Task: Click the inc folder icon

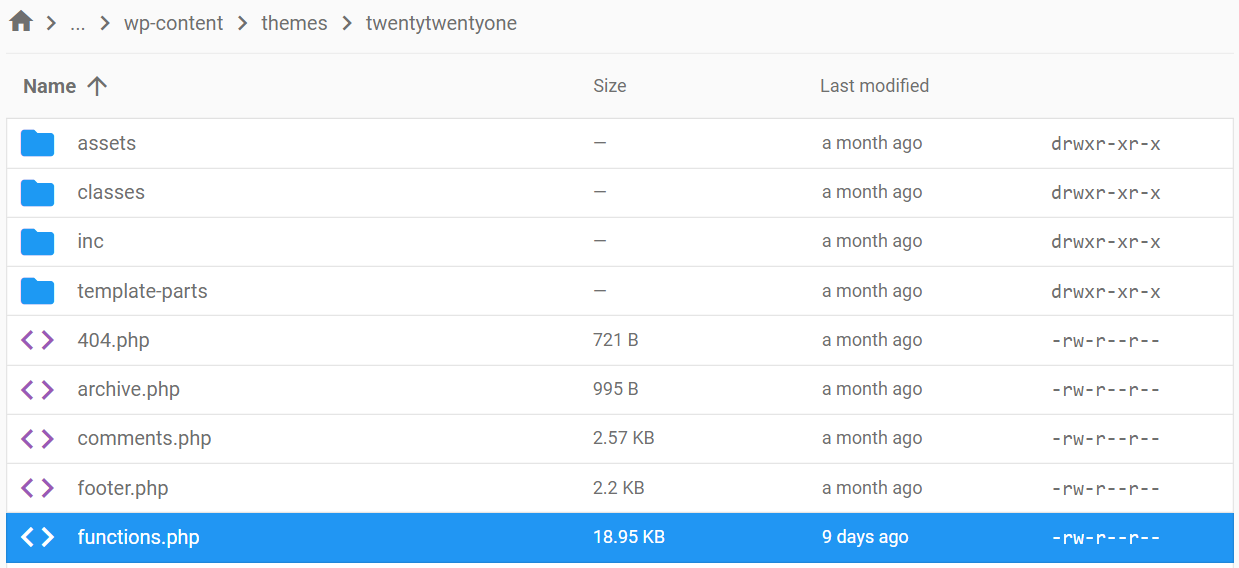Action: click(38, 241)
